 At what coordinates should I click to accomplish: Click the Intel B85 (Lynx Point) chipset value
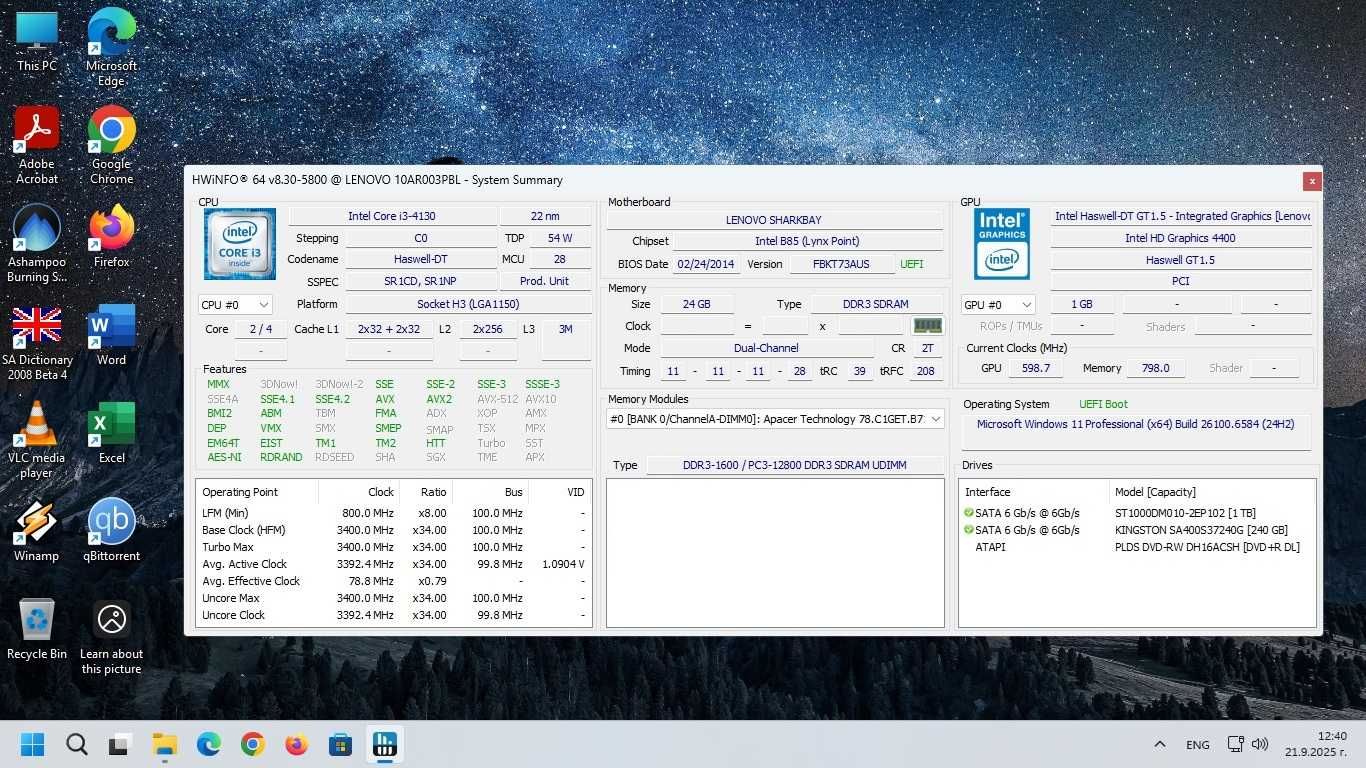pyautogui.click(x=807, y=241)
